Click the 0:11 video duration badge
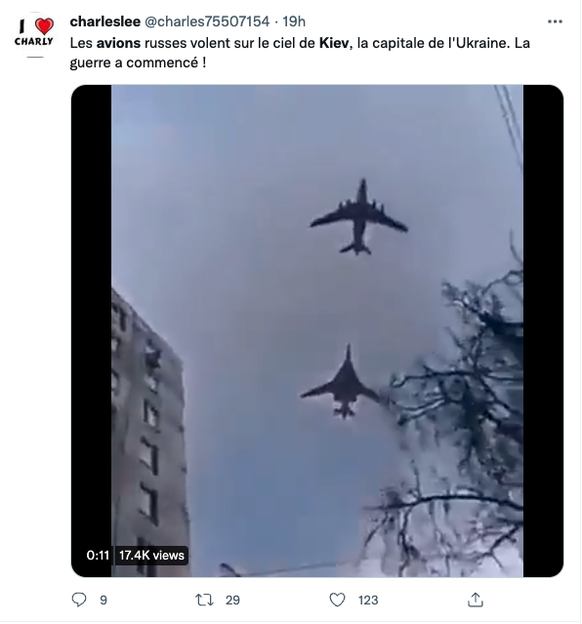Screen dimensions: 582x624 tap(98, 555)
